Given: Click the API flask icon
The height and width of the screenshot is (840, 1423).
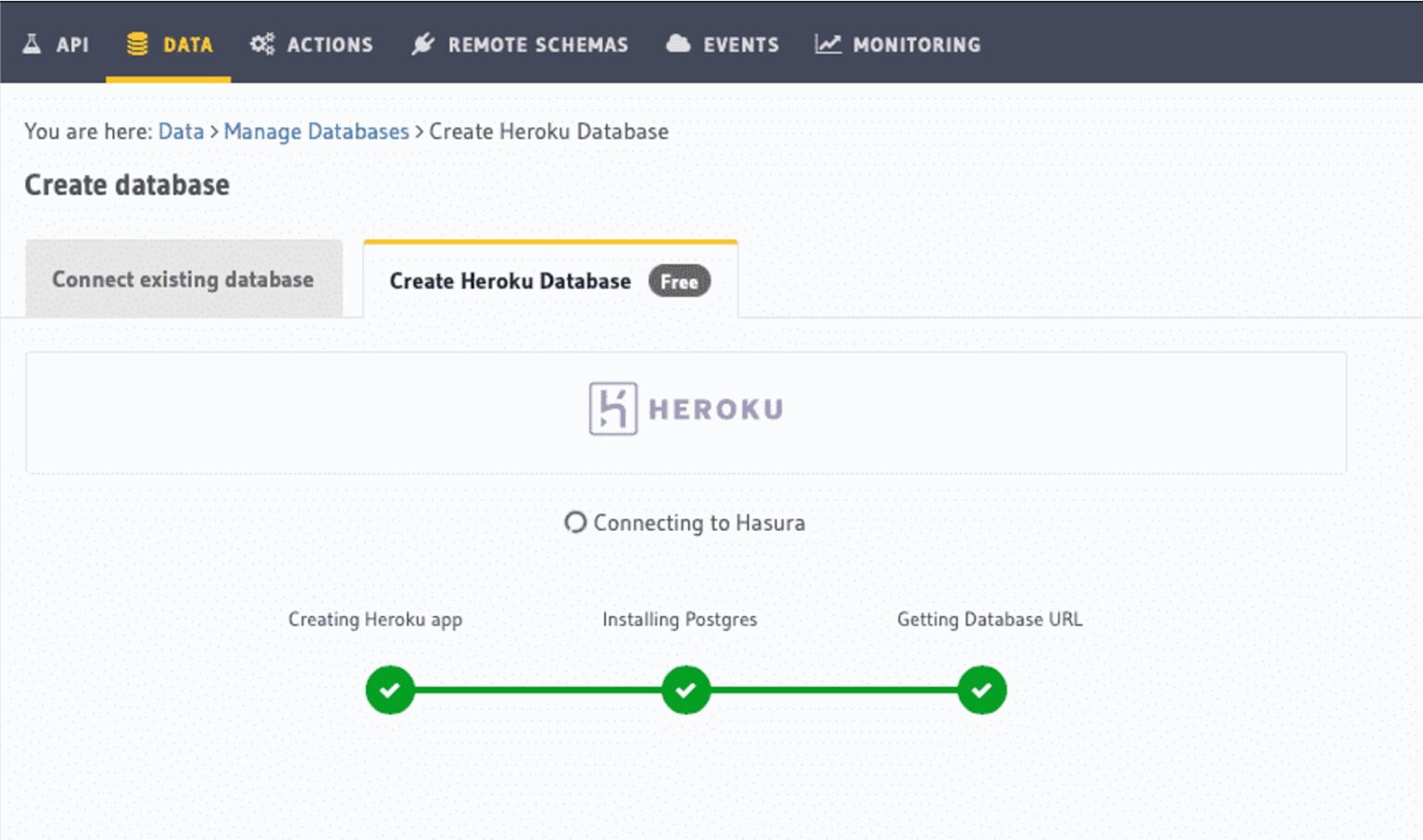Looking at the screenshot, I should [33, 43].
